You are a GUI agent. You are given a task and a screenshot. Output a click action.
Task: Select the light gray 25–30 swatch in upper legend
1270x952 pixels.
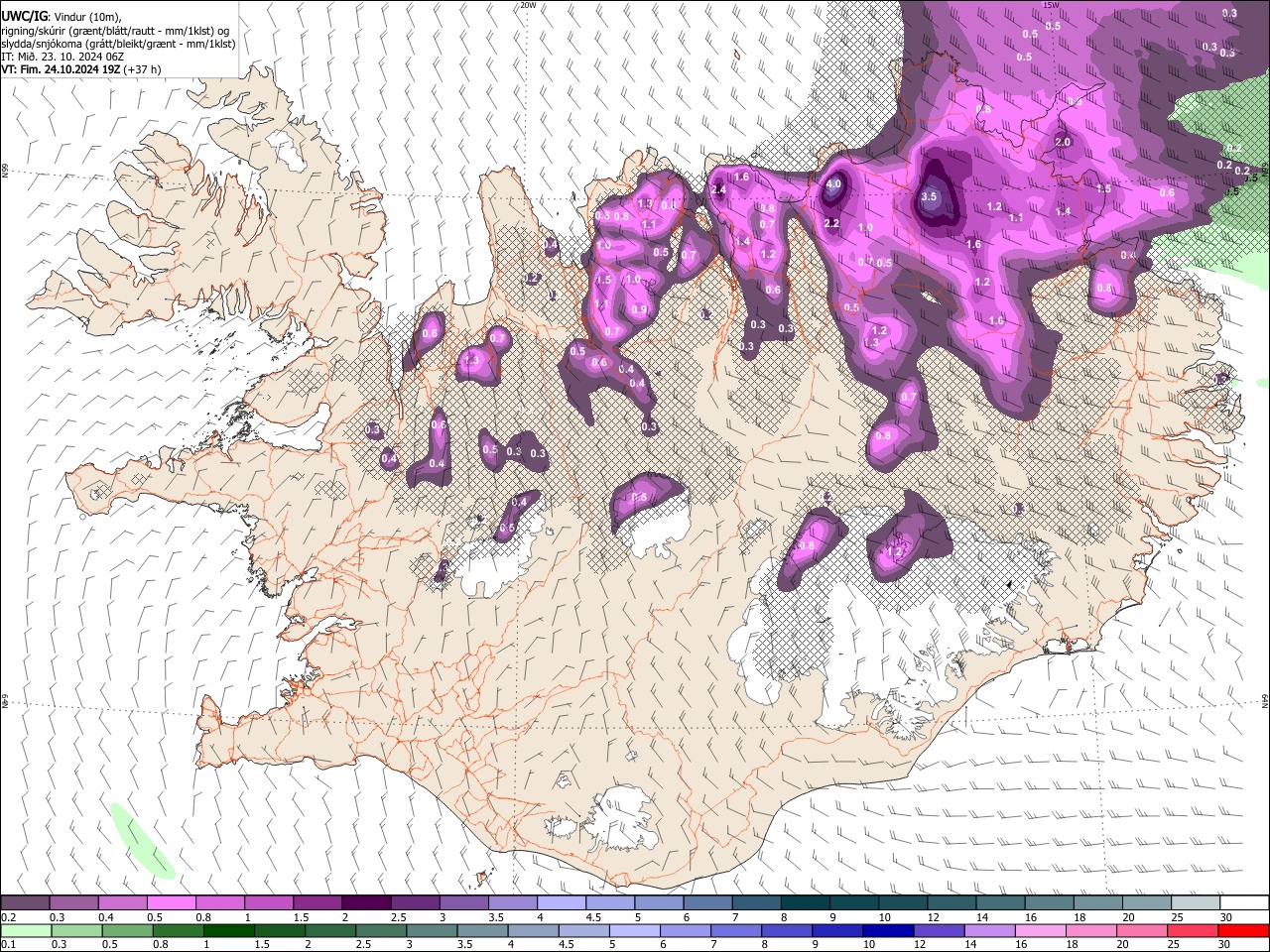click(1197, 903)
